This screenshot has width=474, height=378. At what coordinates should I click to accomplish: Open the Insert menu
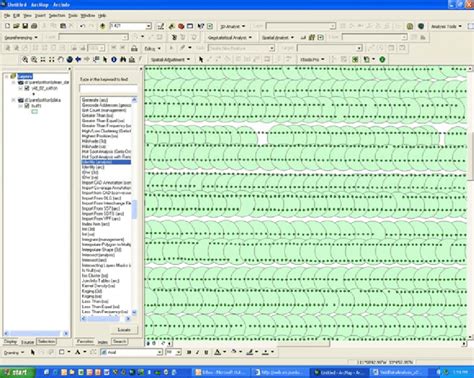click(40, 15)
